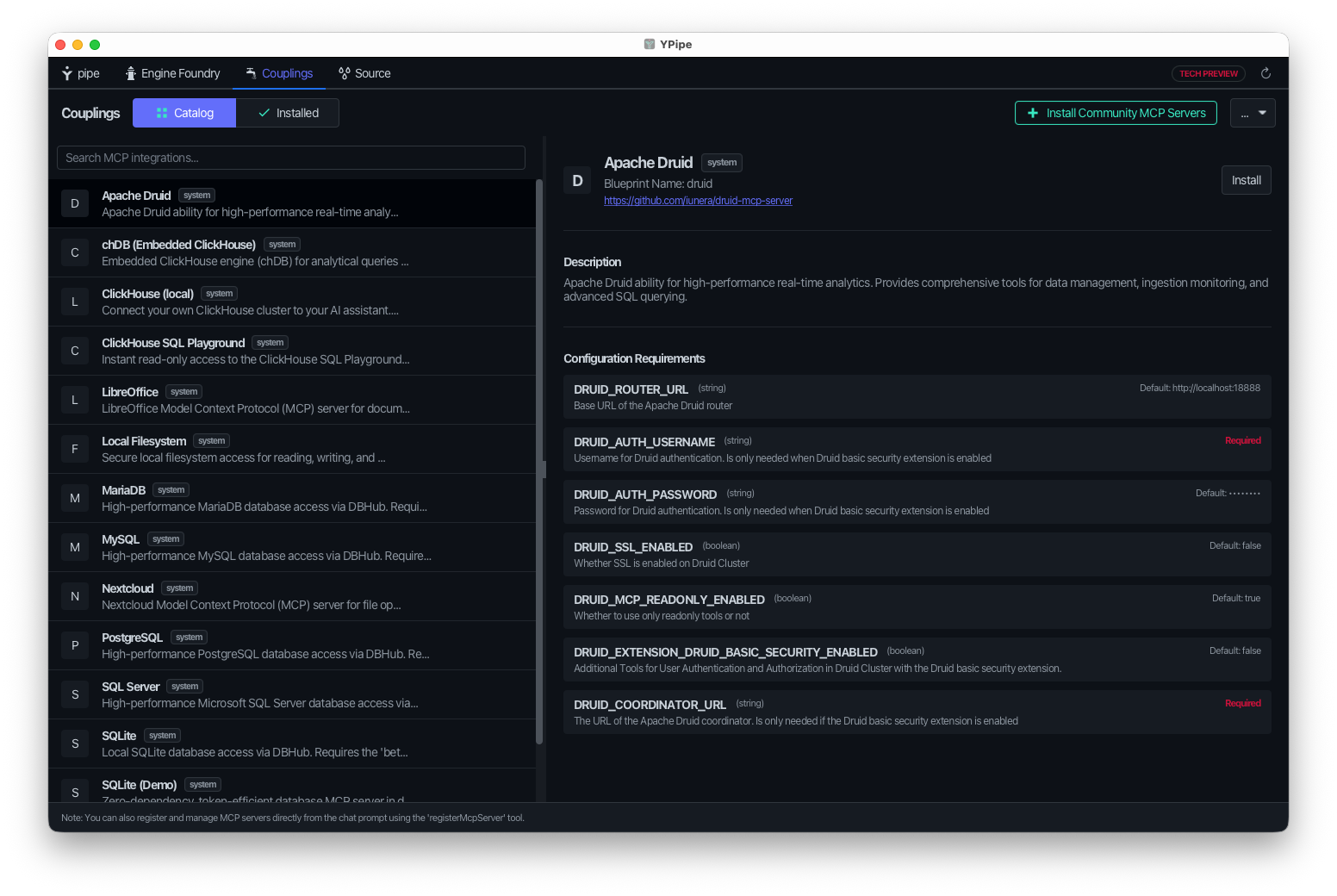
Task: Click the catalog list vertical scrollbar
Action: coord(539,461)
